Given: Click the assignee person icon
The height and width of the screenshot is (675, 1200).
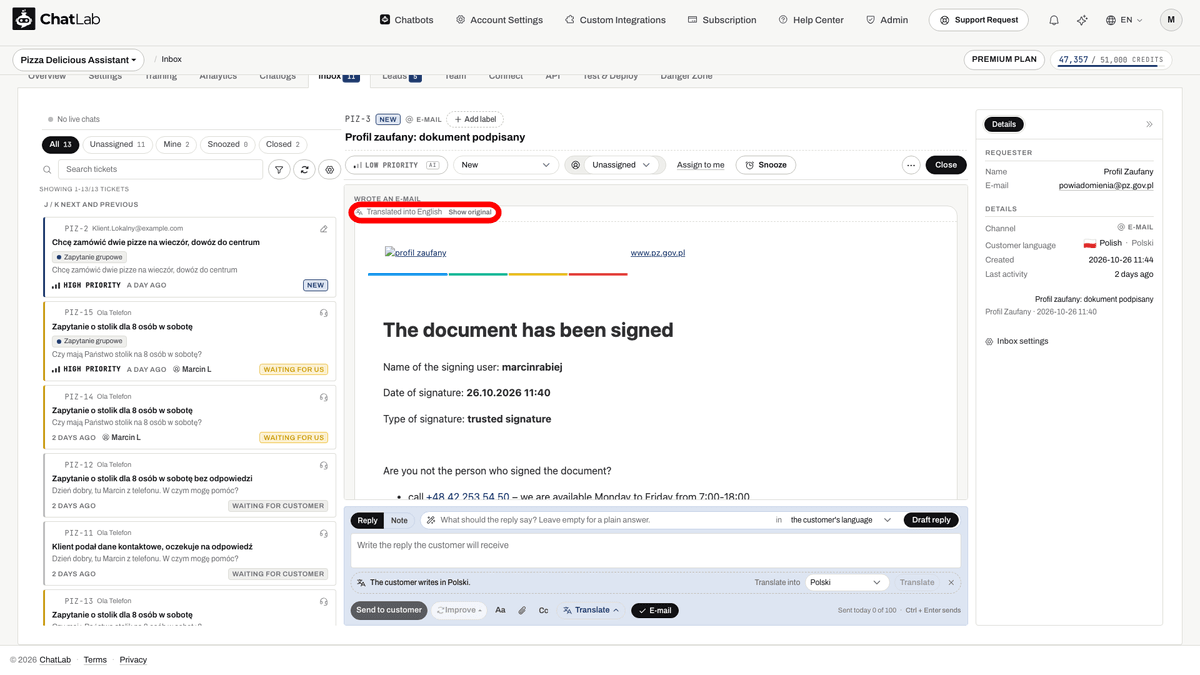Looking at the screenshot, I should 575,165.
